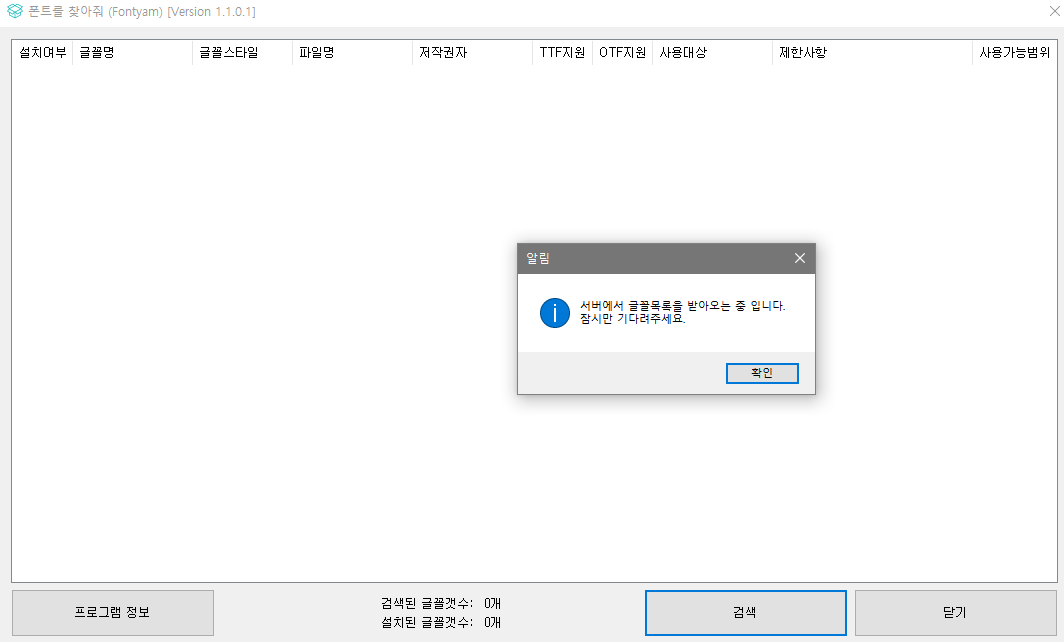
Task: Open 프로그램 정보
Action: (x=113, y=613)
